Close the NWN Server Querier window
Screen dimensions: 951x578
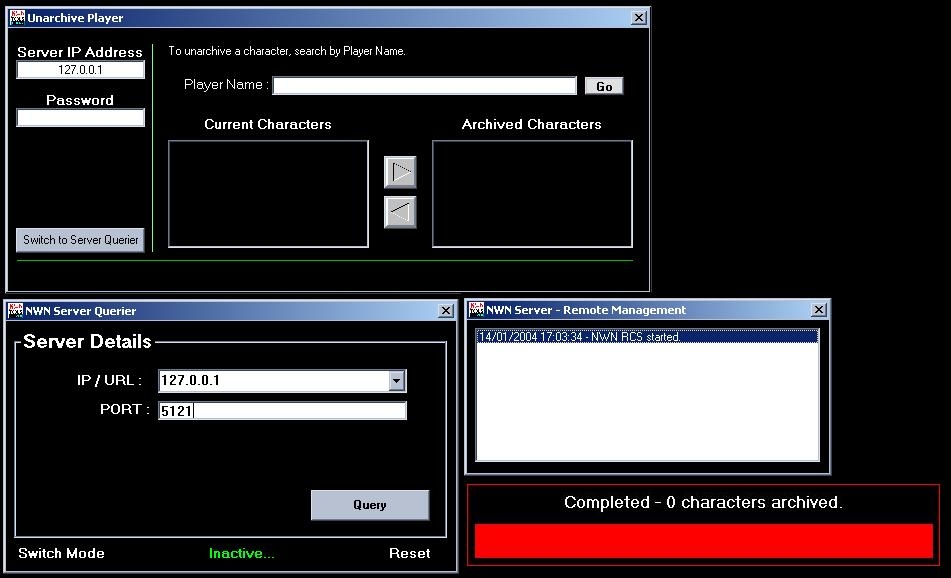(446, 311)
